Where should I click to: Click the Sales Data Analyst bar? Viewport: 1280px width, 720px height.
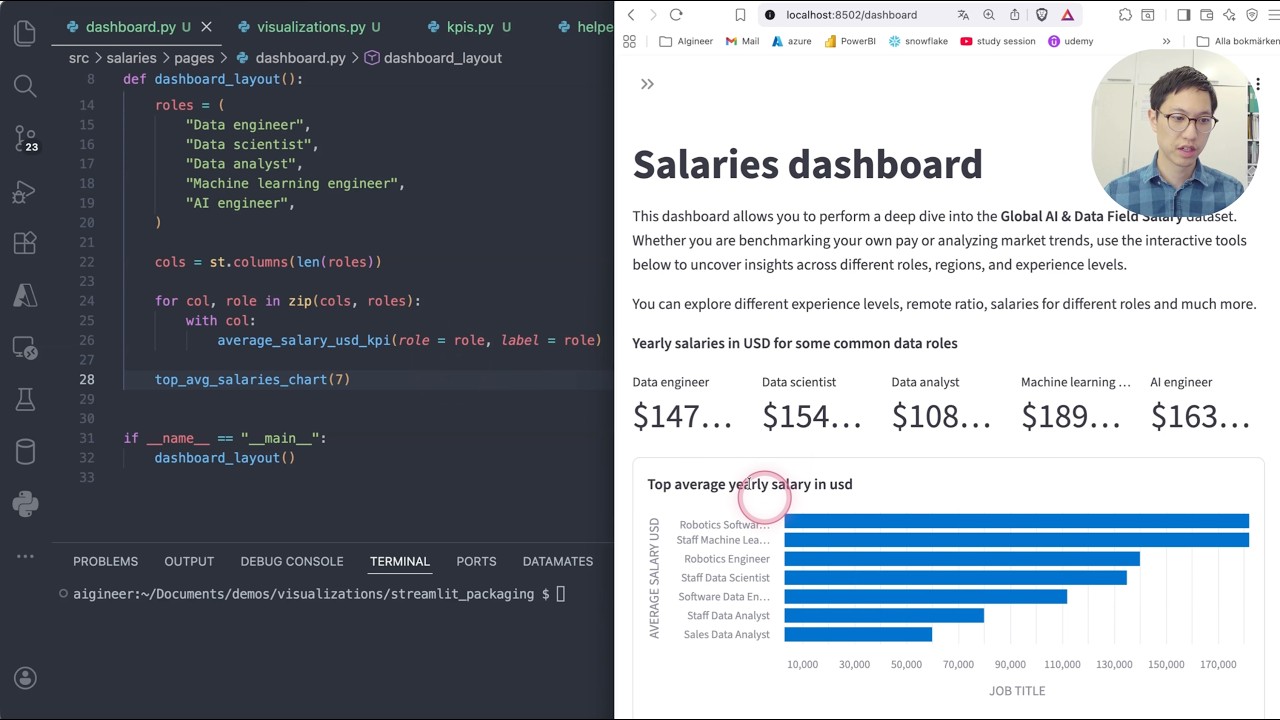pyautogui.click(x=858, y=634)
